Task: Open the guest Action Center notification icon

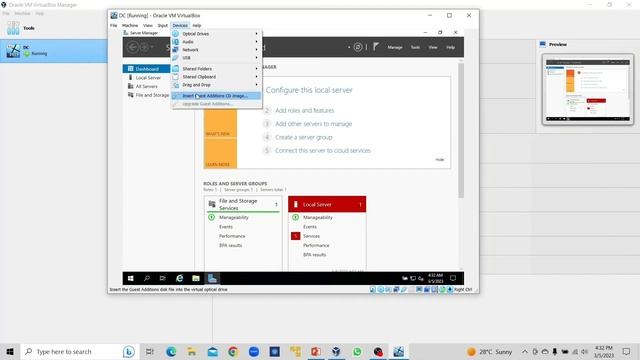Action: [453, 278]
